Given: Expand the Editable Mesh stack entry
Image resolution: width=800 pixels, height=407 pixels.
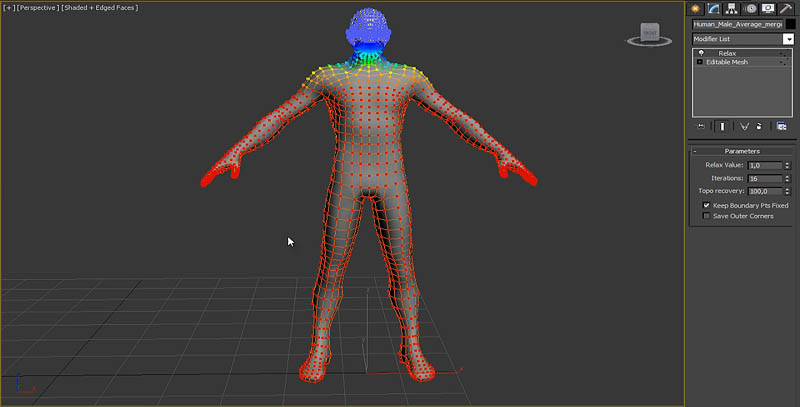Looking at the screenshot, I should [x=699, y=62].
